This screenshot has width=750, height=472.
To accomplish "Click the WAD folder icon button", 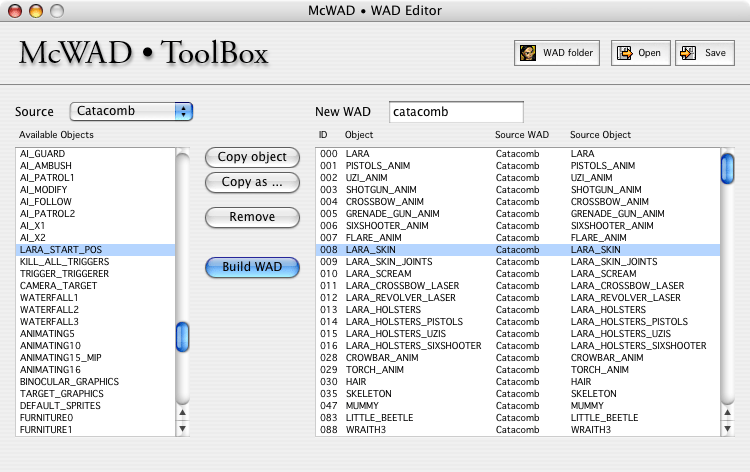I will [557, 53].
